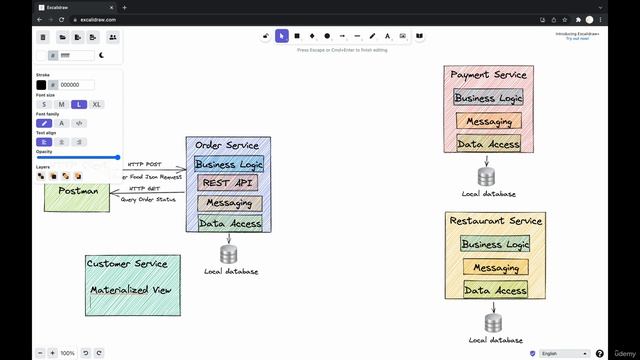Open the browser extensions puzzle icon
The height and width of the screenshot is (360, 640).
click(x=578, y=20)
